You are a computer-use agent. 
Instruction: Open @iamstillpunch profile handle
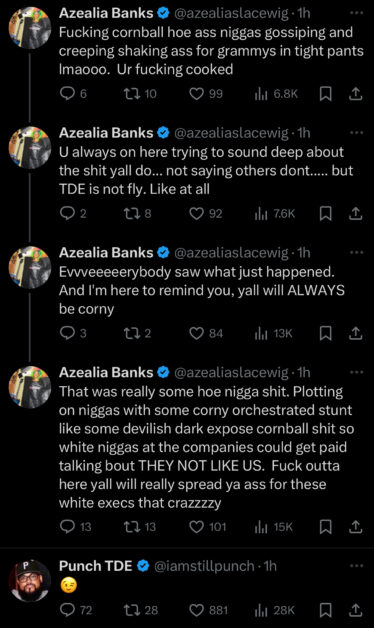click(x=204, y=566)
